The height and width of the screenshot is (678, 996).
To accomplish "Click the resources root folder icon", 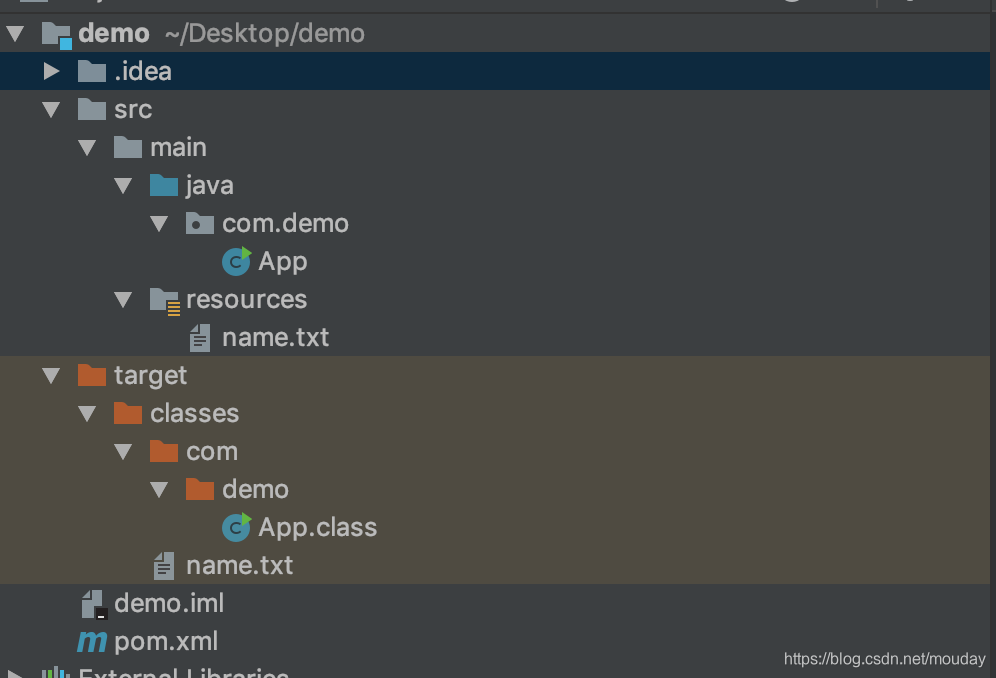I will tap(165, 301).
